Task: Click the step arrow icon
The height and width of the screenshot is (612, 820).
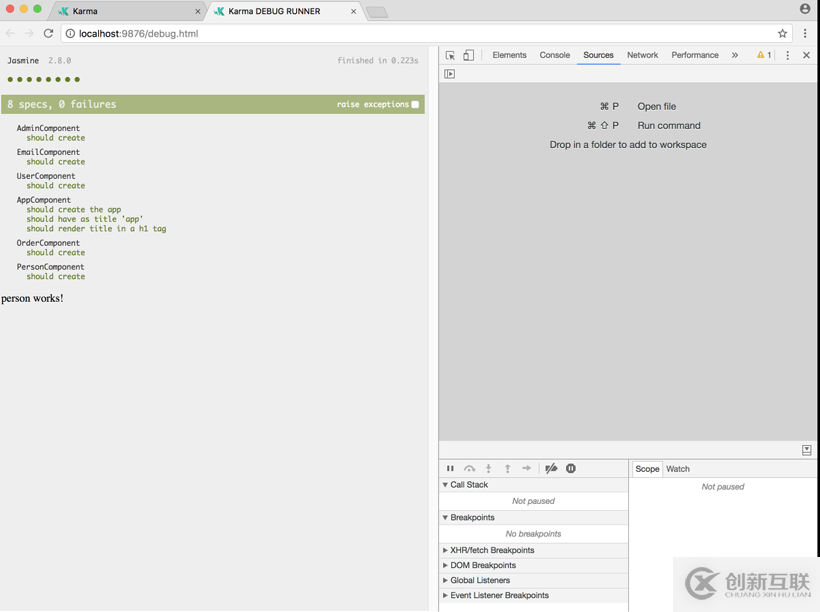Action: tap(527, 468)
